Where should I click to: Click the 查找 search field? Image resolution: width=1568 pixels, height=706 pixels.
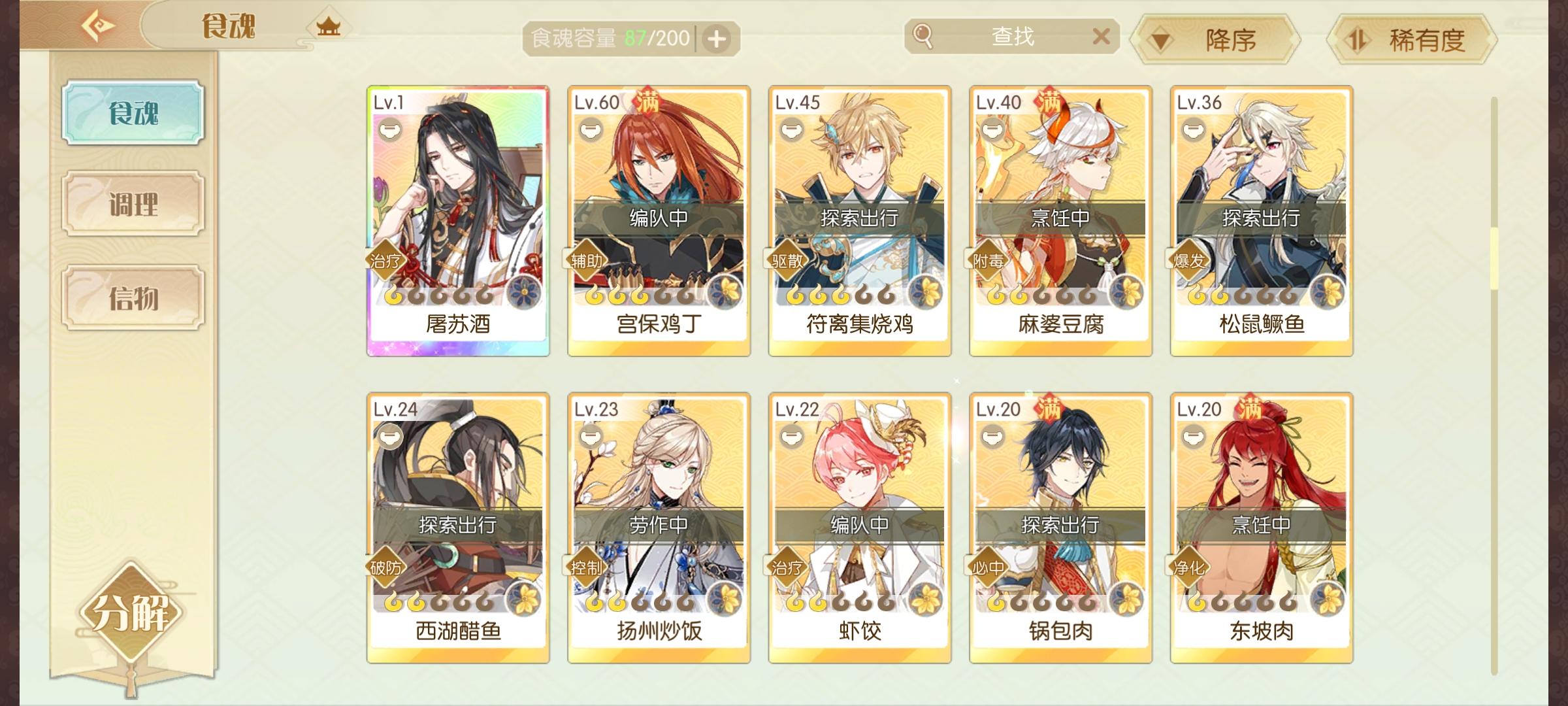pyautogui.click(x=1012, y=37)
